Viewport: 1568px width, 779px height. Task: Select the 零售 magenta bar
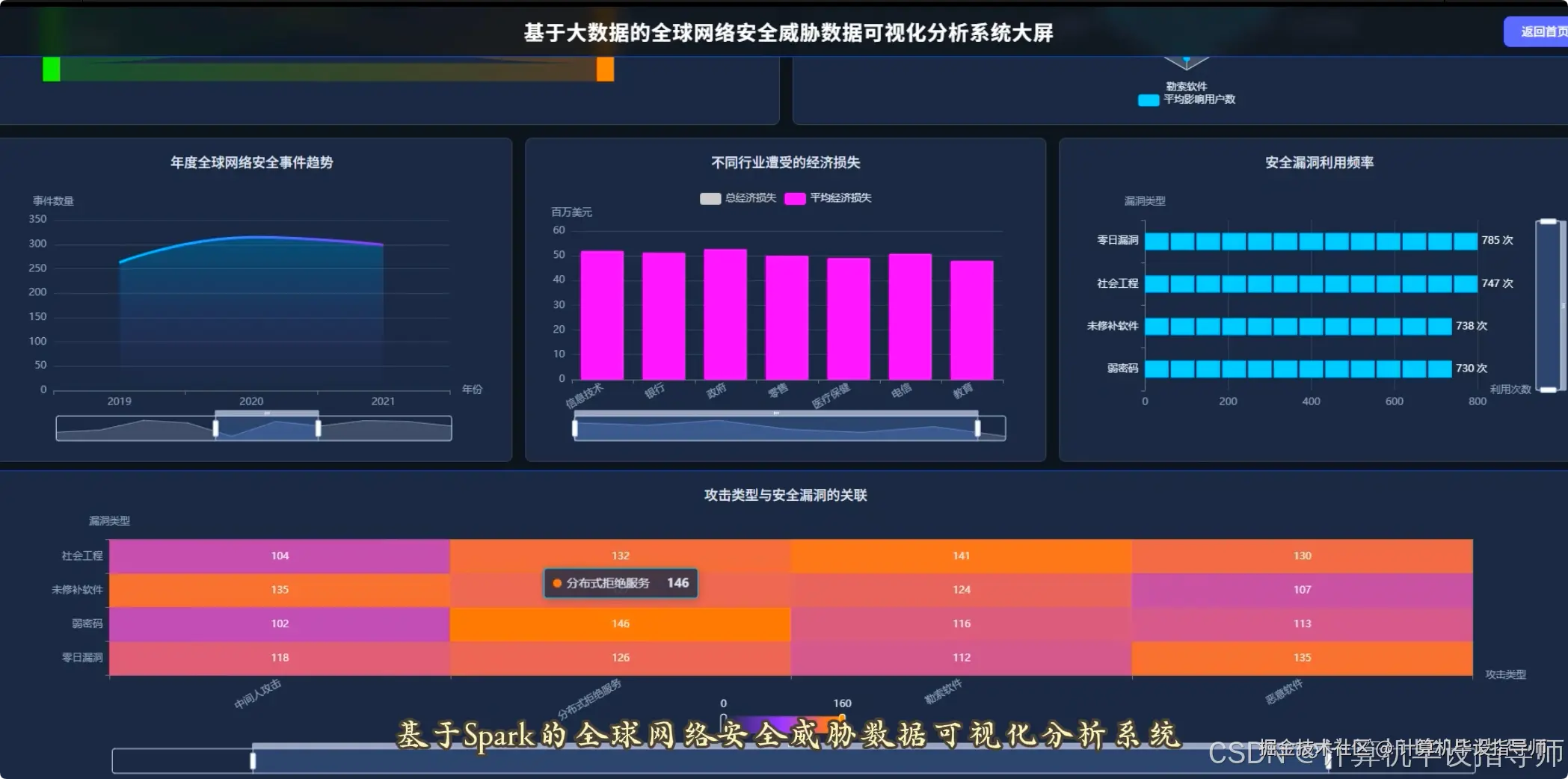click(x=787, y=318)
